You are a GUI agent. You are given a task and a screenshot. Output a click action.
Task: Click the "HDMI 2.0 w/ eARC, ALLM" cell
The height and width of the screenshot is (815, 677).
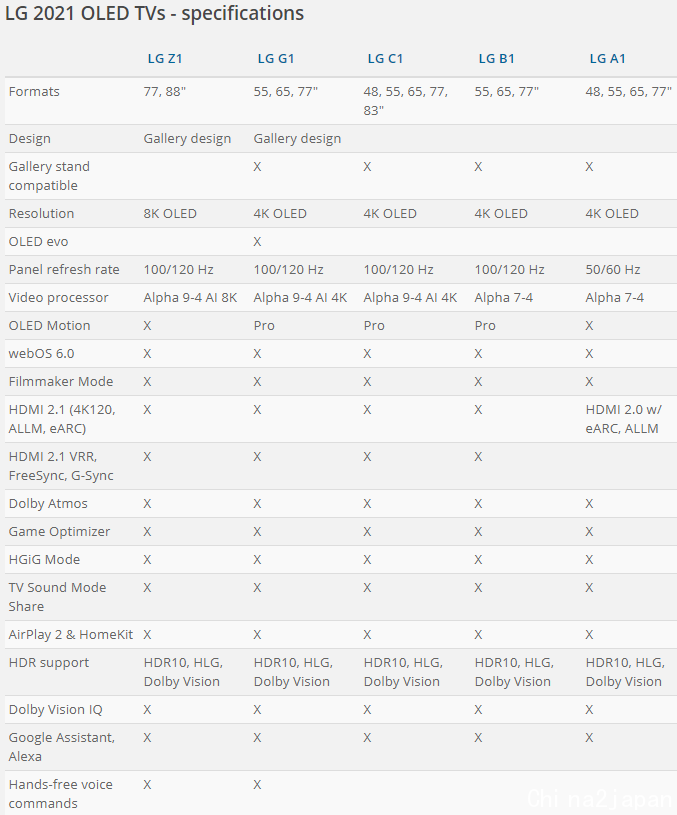[x=623, y=419]
